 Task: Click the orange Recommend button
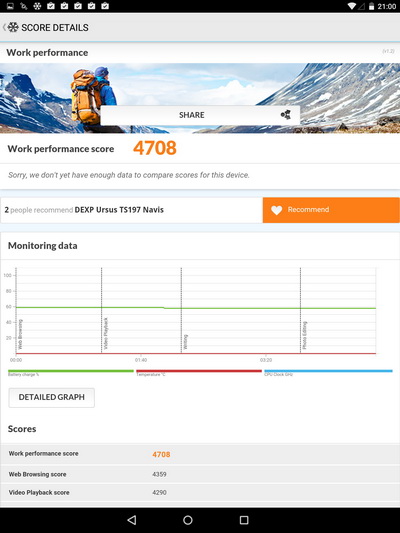tap(331, 210)
